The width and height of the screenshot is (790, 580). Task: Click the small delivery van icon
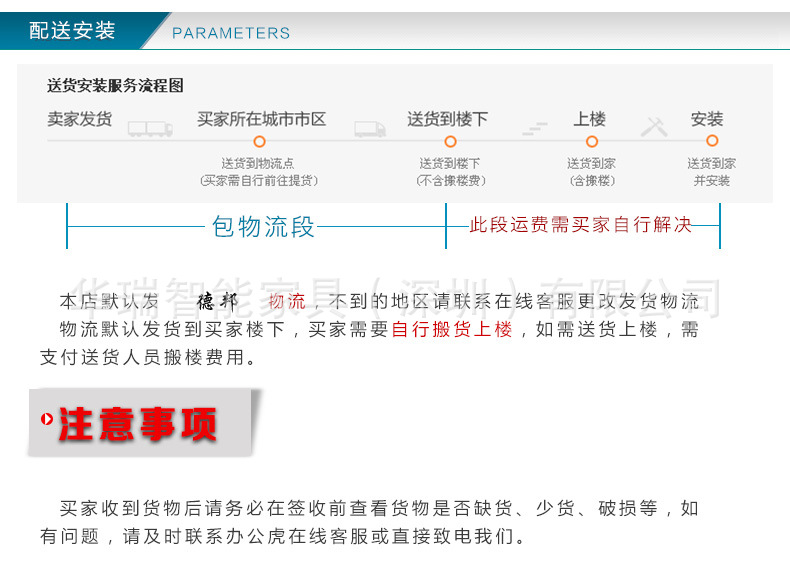pos(369,128)
